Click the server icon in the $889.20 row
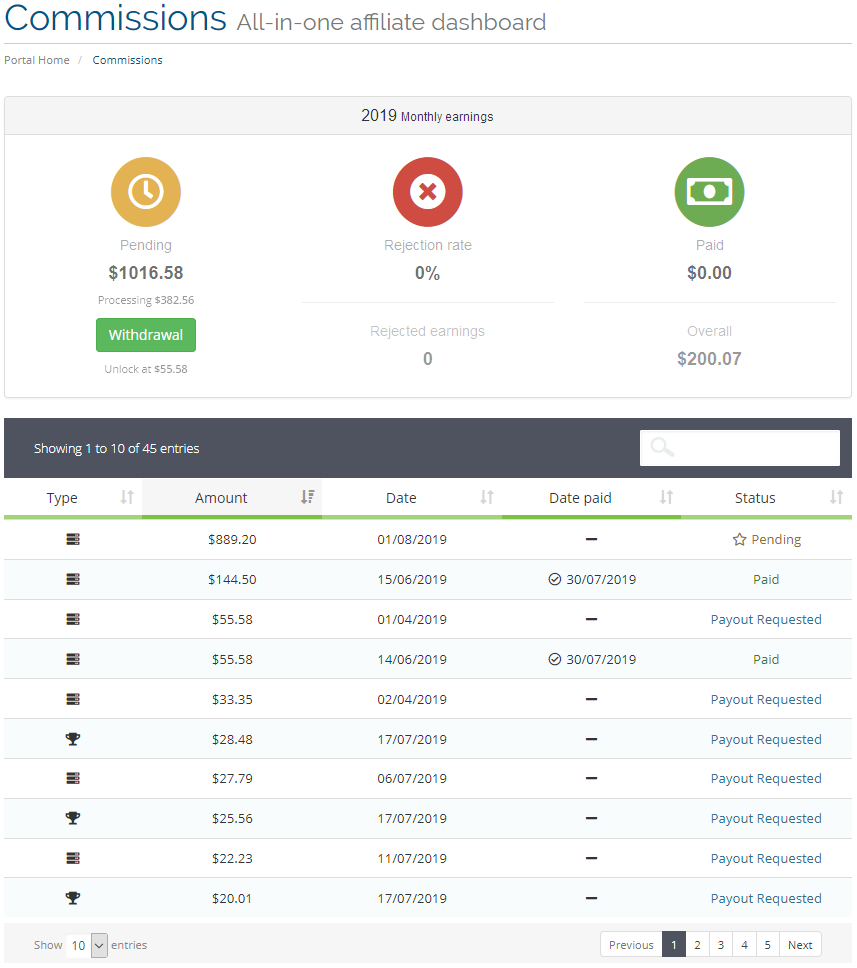857x968 pixels. (73, 540)
